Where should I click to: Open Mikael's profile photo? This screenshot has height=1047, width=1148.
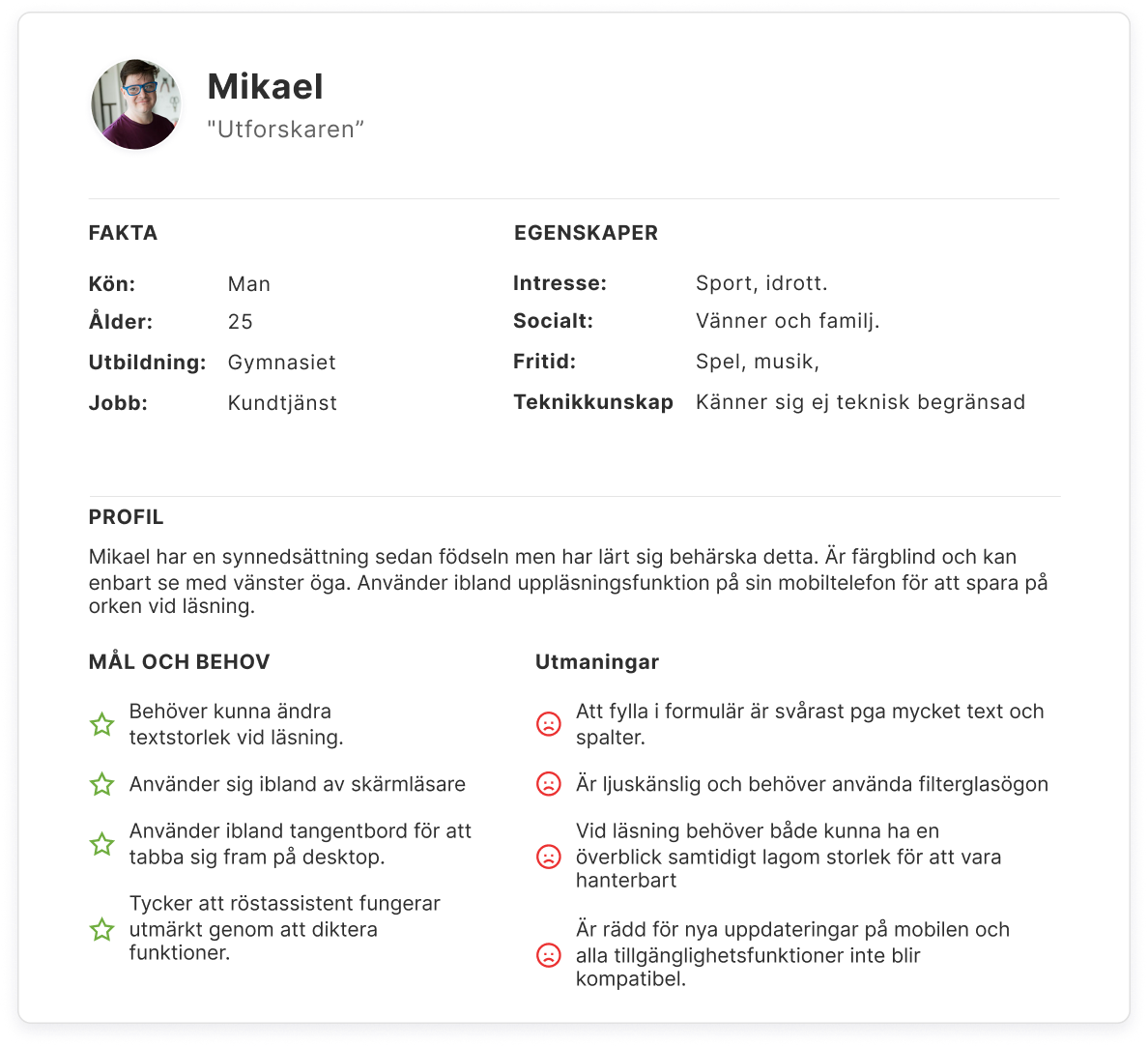tap(136, 104)
